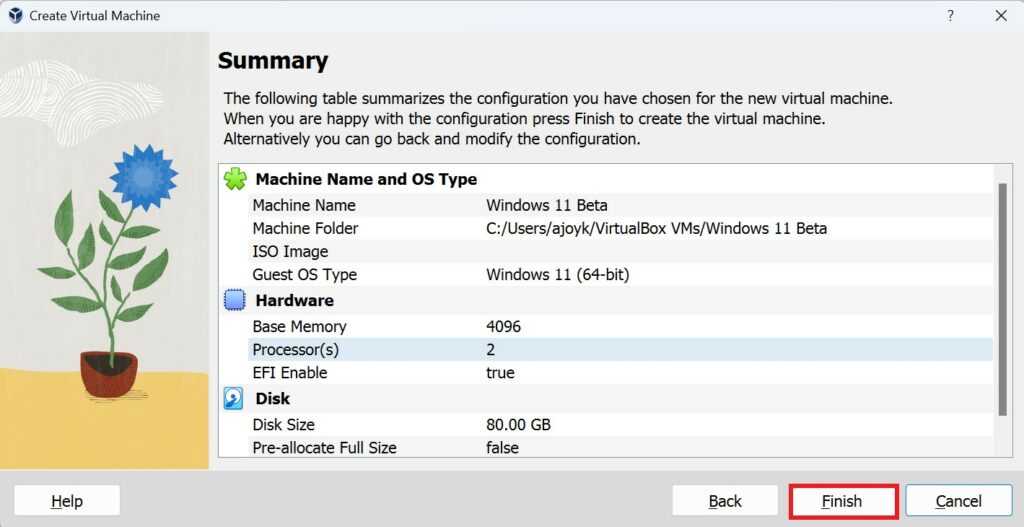Click the green Machine Name section icon

234,179
